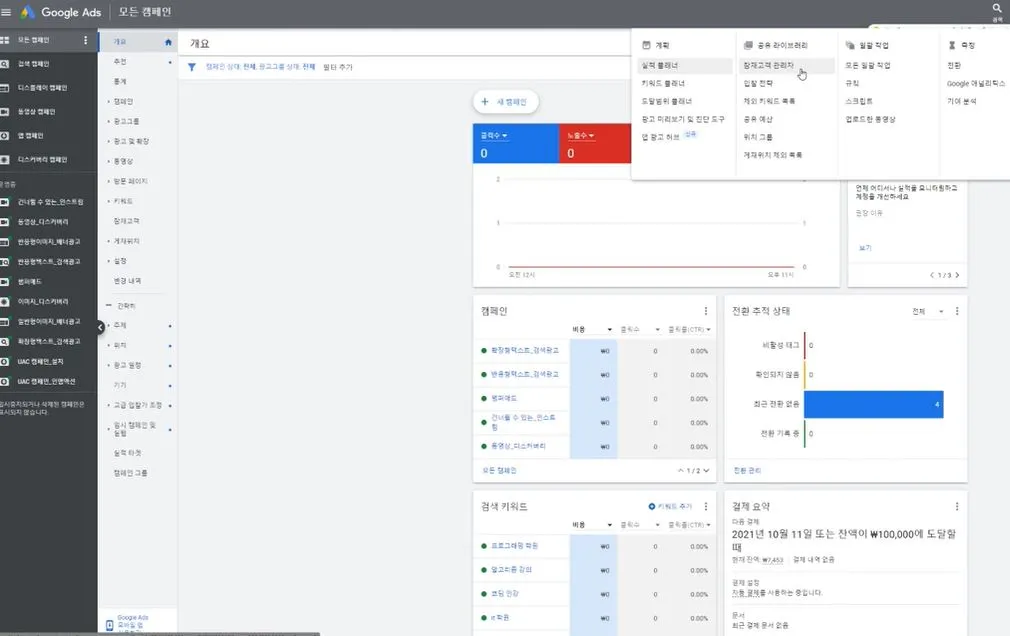Image resolution: width=1010 pixels, height=636 pixels.
Task: Select 동영상 캠페인 camera icon in sidebar
Action: 5,111
